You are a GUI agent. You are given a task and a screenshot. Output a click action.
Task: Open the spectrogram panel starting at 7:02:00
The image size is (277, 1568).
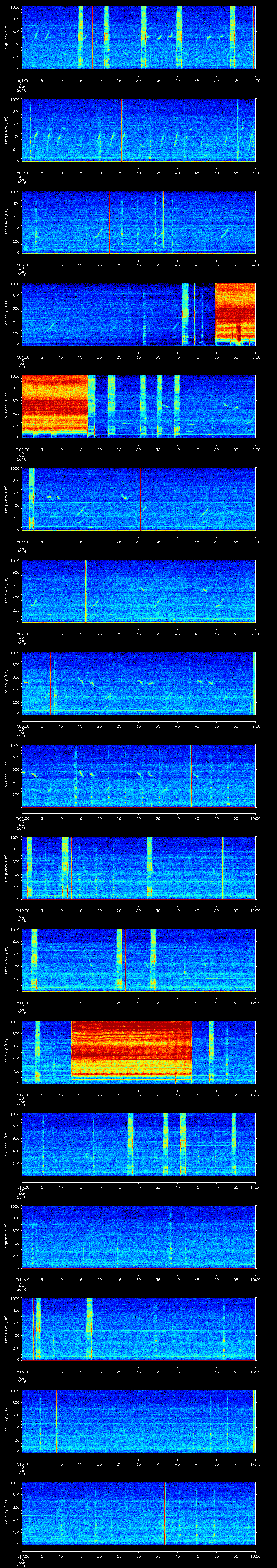(139, 130)
